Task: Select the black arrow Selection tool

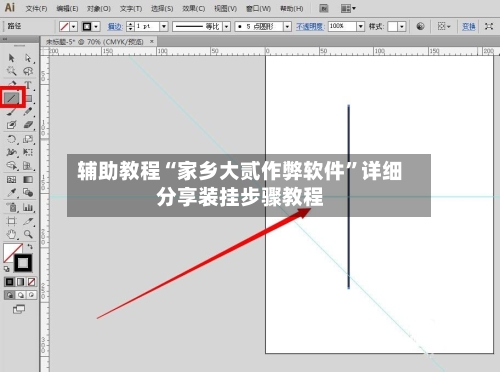Action: coord(11,58)
